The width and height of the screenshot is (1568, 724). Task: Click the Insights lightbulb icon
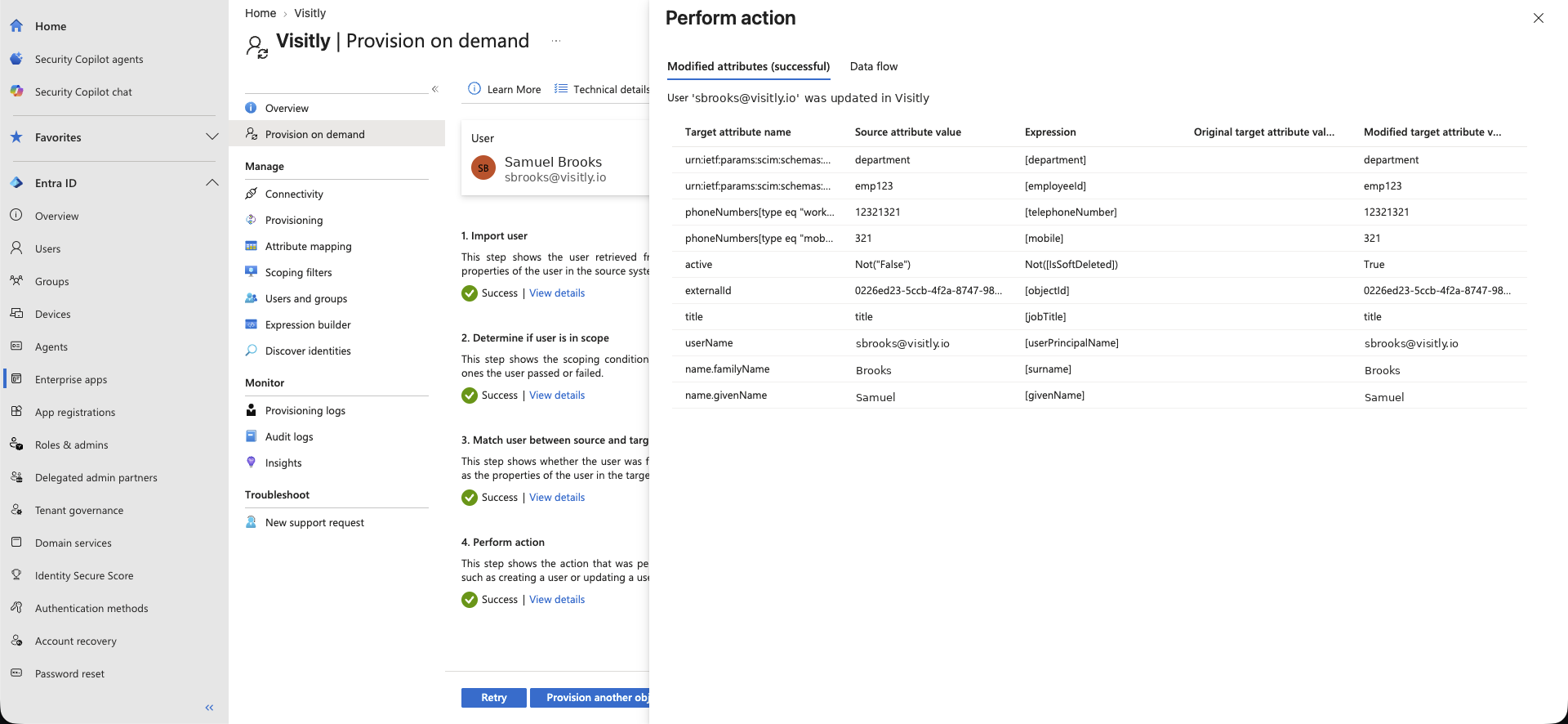[252, 463]
